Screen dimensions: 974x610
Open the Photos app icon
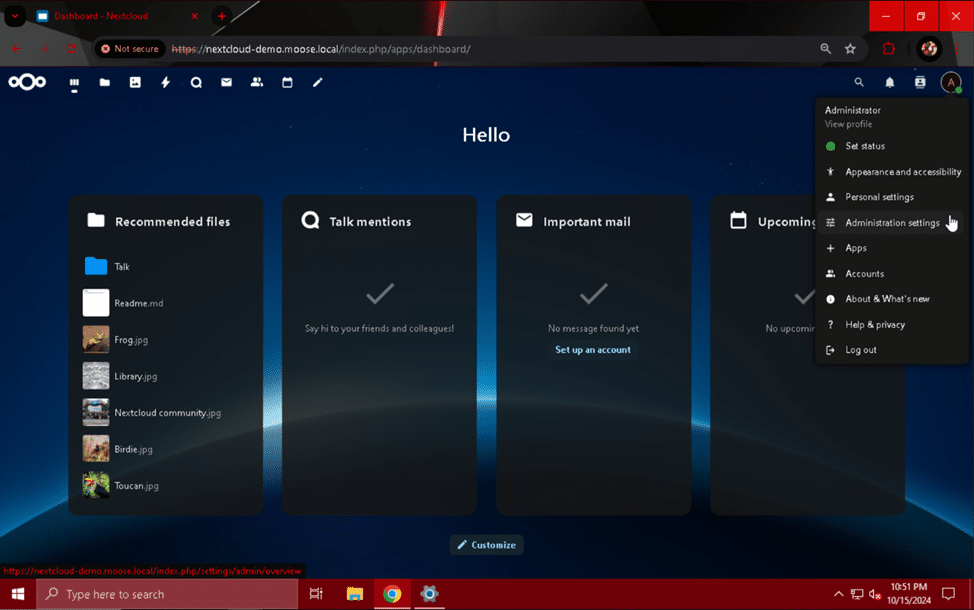[135, 82]
